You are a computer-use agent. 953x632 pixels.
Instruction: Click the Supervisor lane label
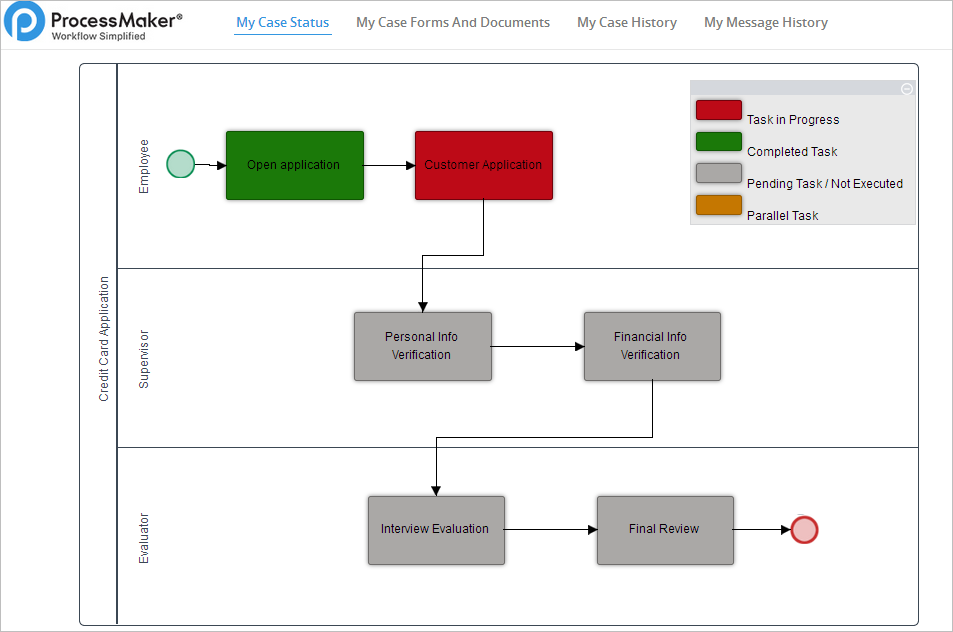pos(144,358)
